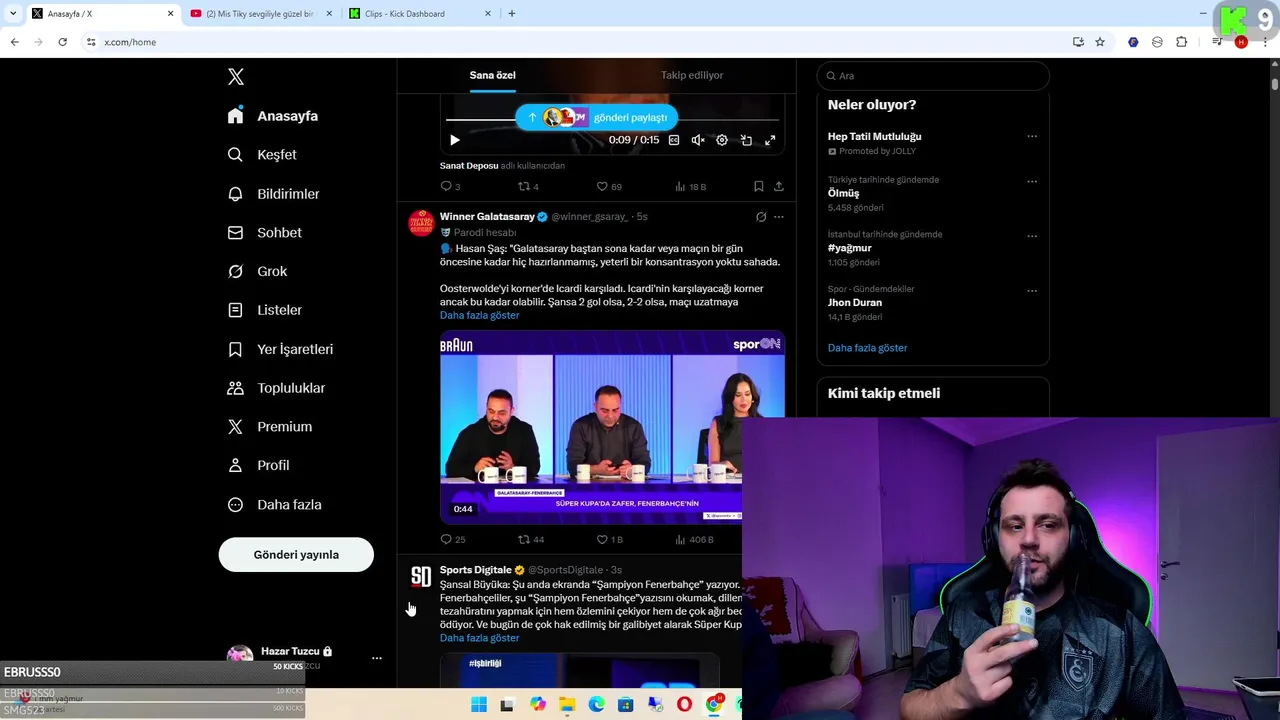Viewport: 1280px width, 720px height.
Task: Expand Daha fazla sidebar menu
Action: point(274,505)
